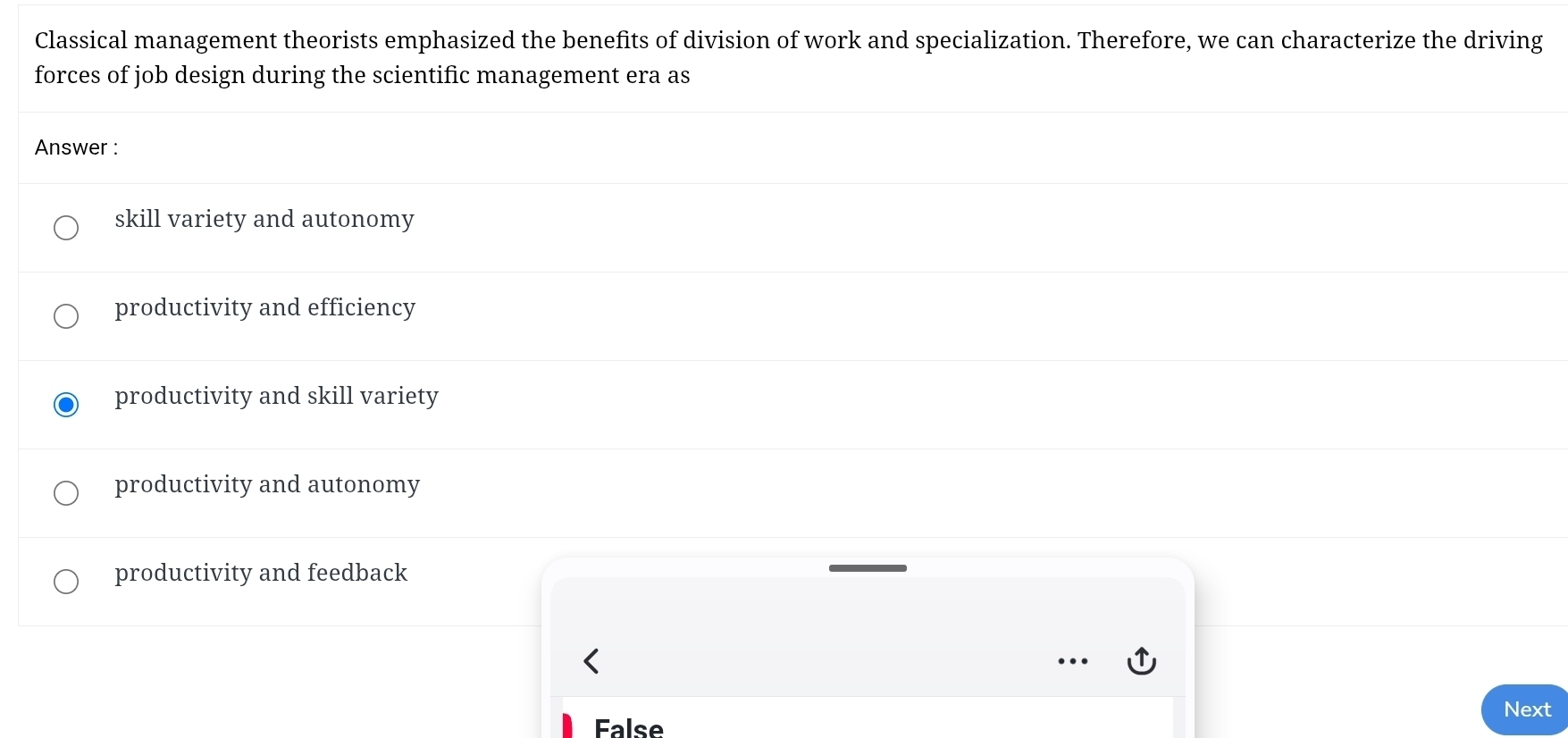This screenshot has width=1568, height=738.
Task: Tap the share/upload icon in the overlay
Action: pos(1141,660)
